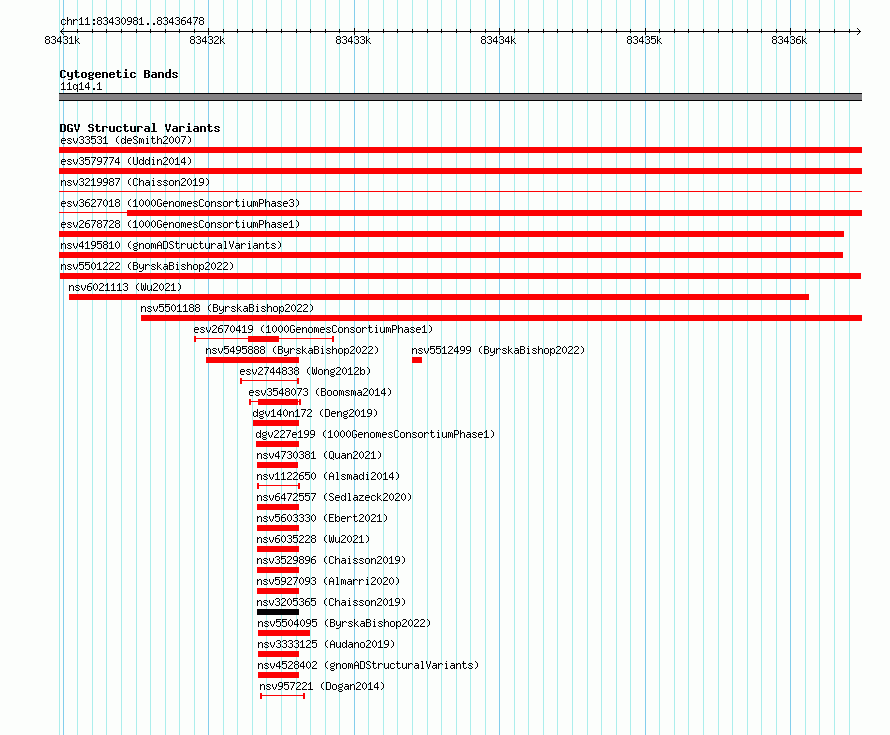Click esv2678728 (1000GenomesConsortiumPhase1) label
The width and height of the screenshot is (890, 735).
pyautogui.click(x=180, y=224)
